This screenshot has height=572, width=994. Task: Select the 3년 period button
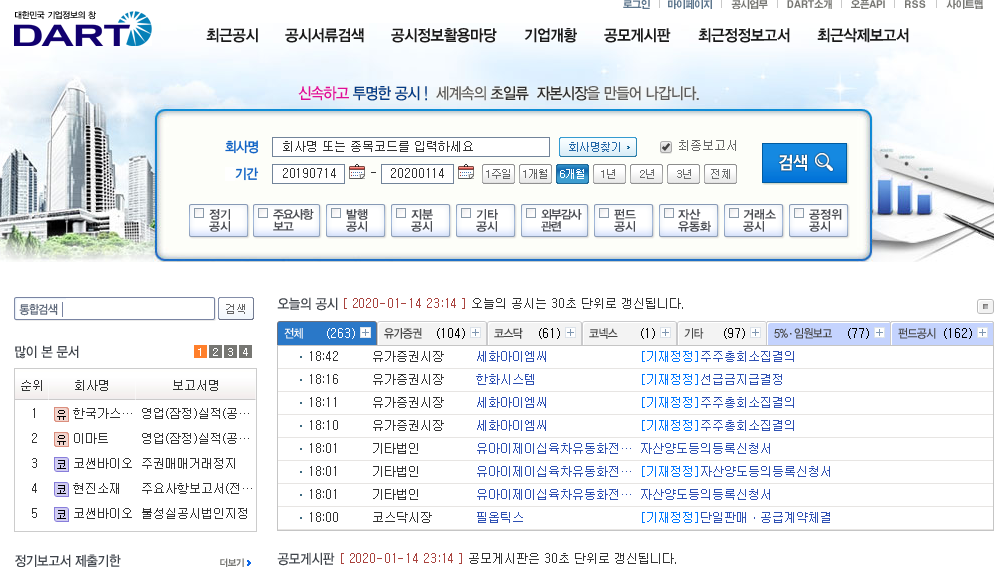point(683,174)
